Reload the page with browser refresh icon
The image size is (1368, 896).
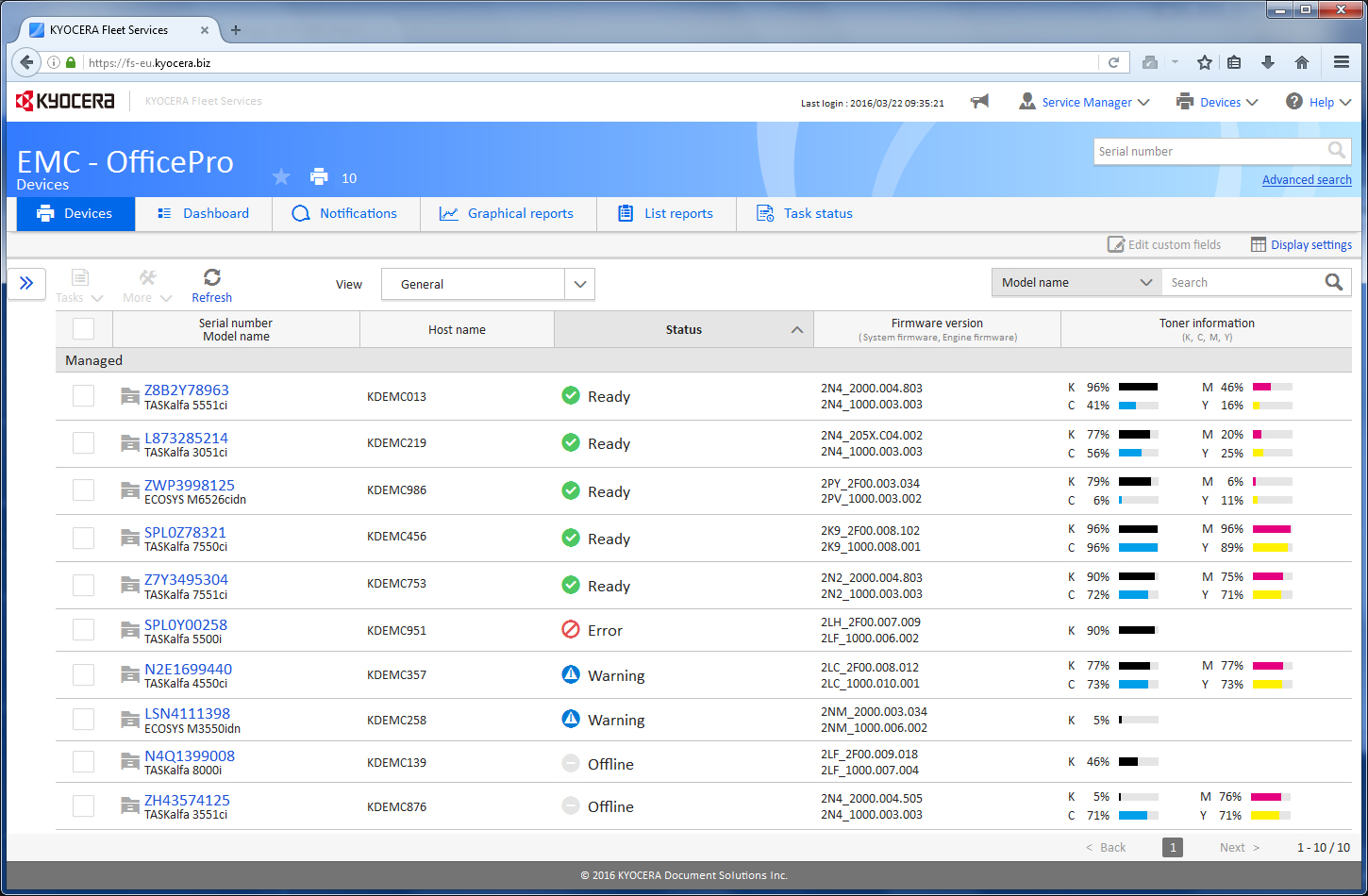[x=1113, y=62]
